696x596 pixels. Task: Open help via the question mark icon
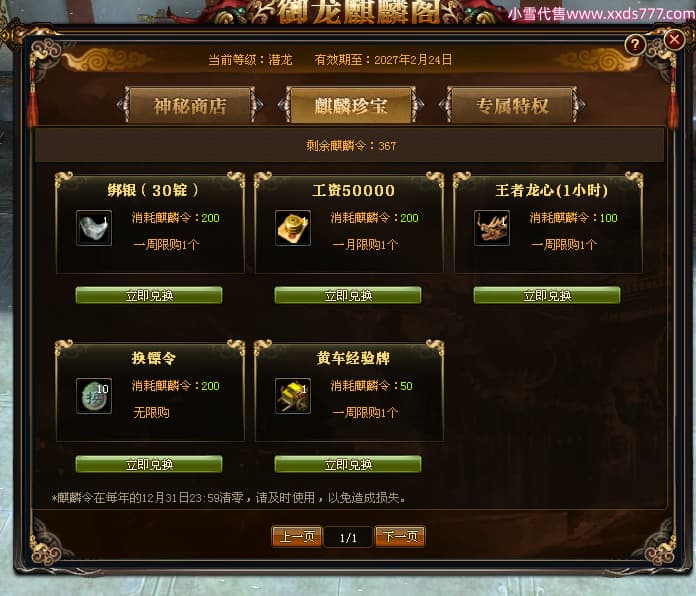[635, 44]
